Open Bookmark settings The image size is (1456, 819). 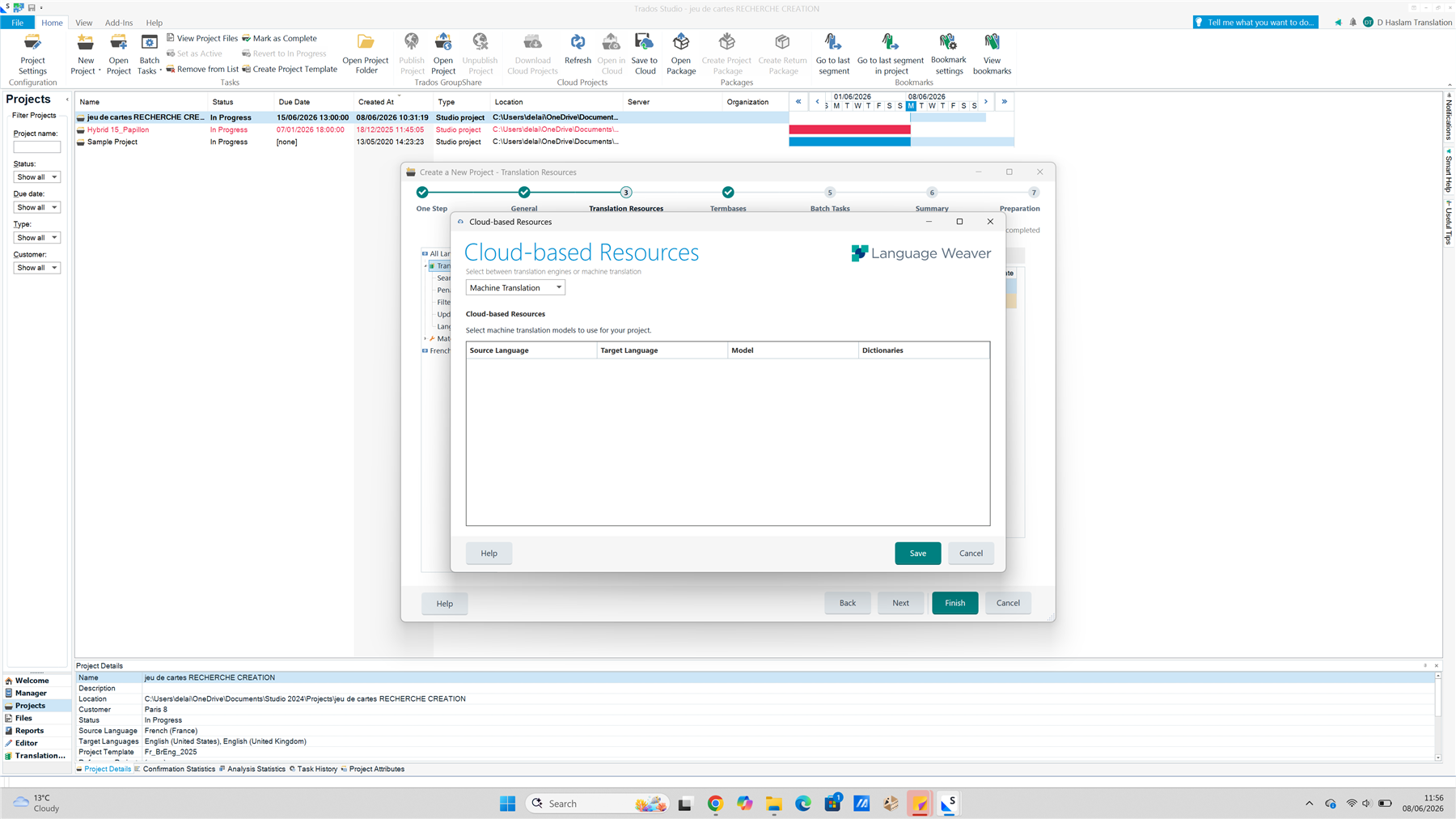[949, 54]
